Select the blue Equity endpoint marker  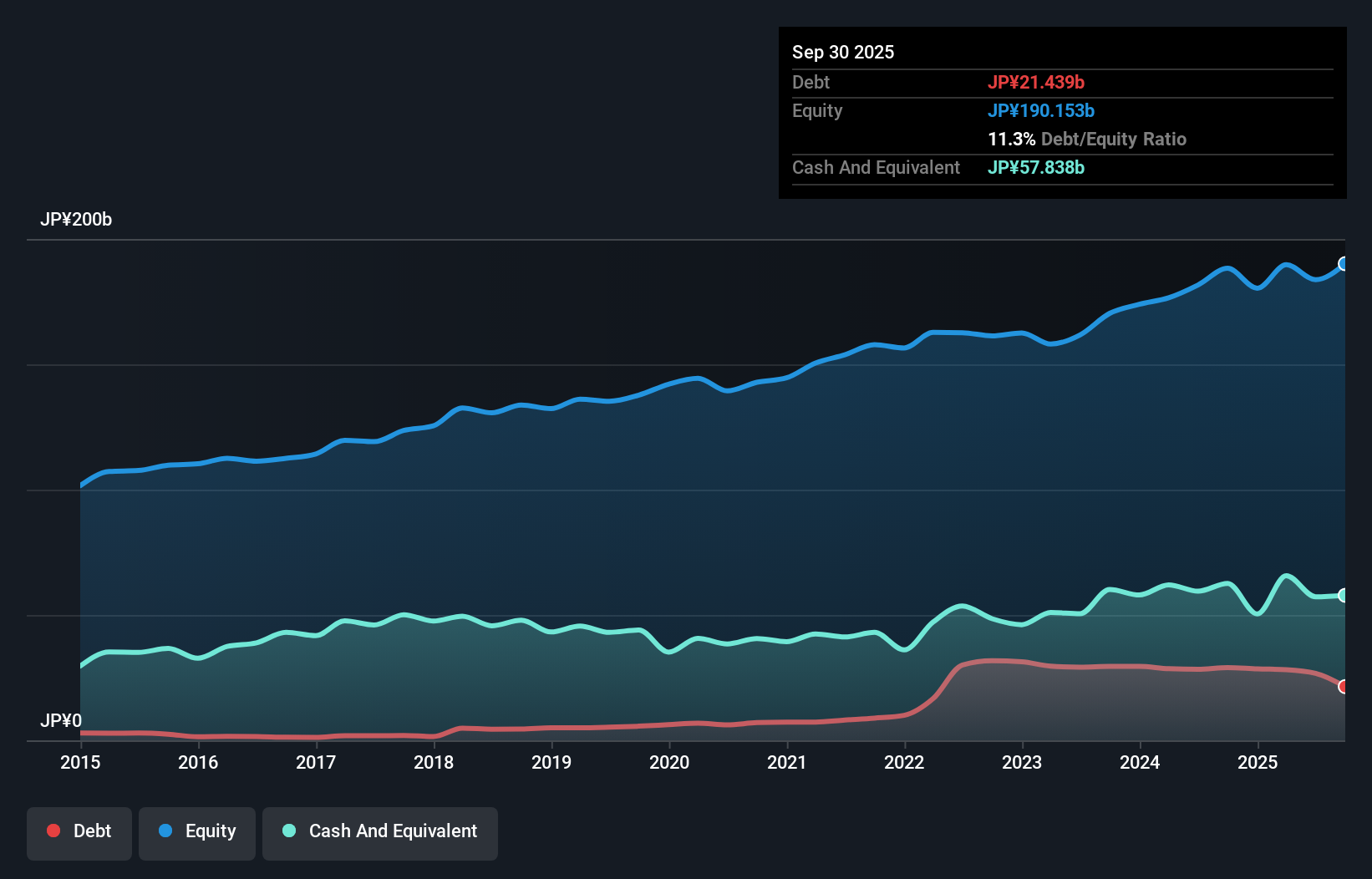(x=1344, y=263)
